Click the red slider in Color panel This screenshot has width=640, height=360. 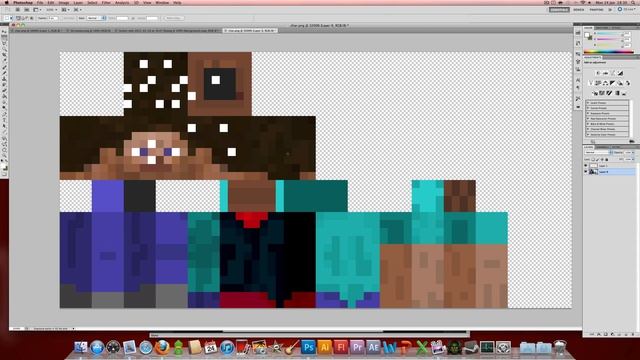click(x=609, y=33)
